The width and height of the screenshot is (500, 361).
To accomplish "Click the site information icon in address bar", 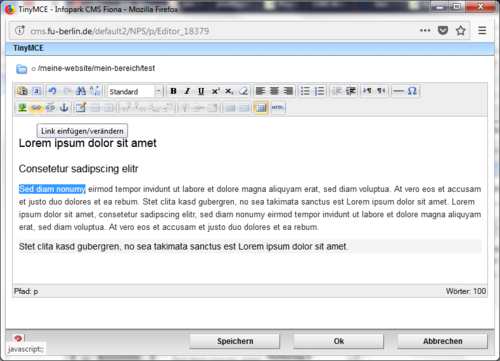I will [20, 30].
